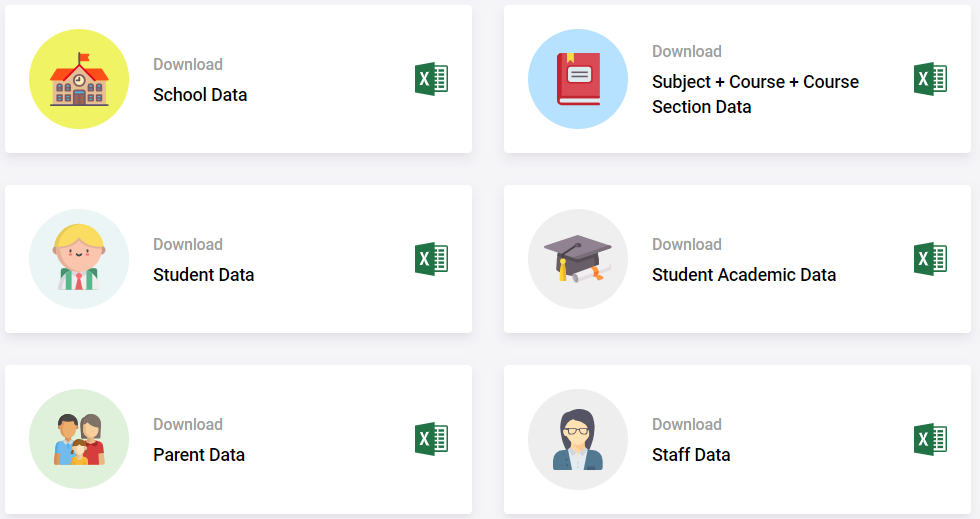
Task: Click the Excel icon for Student Academic Data
Action: (x=931, y=259)
